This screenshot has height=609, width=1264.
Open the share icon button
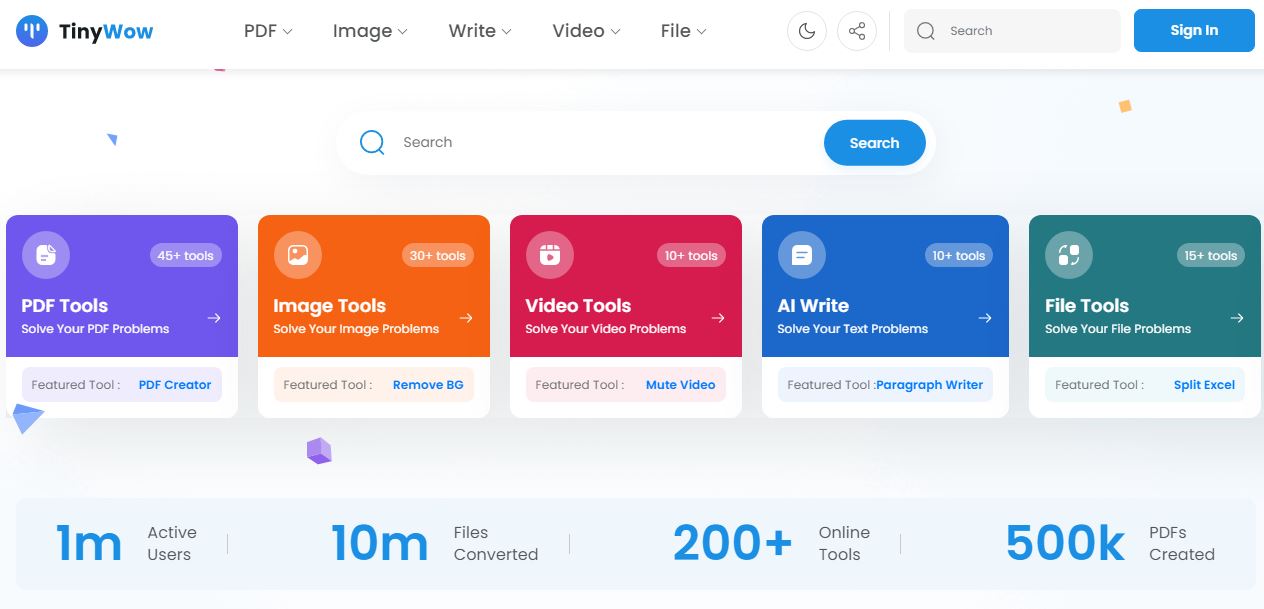857,31
